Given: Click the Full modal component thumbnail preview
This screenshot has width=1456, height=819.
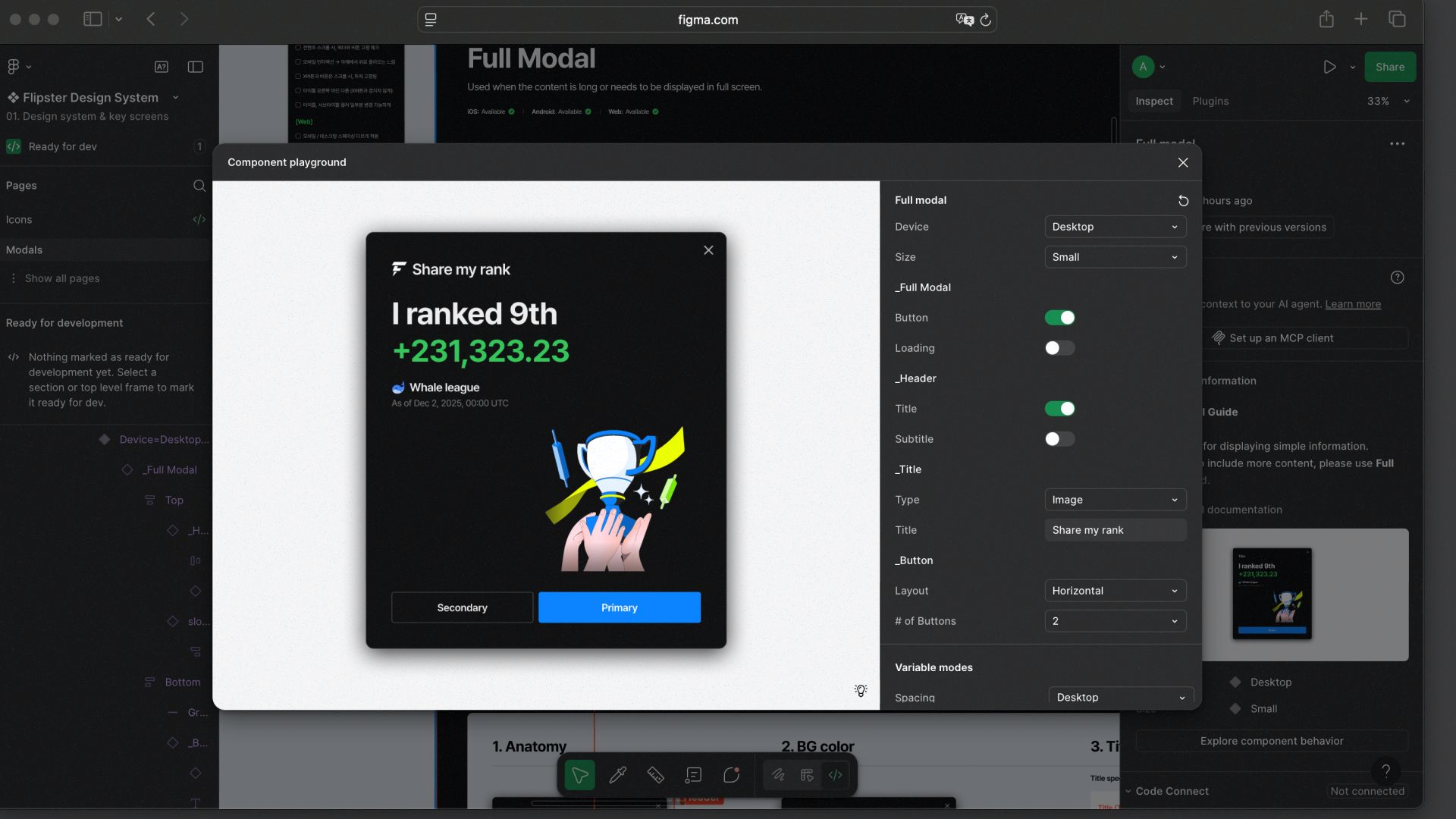Looking at the screenshot, I should [1272, 594].
